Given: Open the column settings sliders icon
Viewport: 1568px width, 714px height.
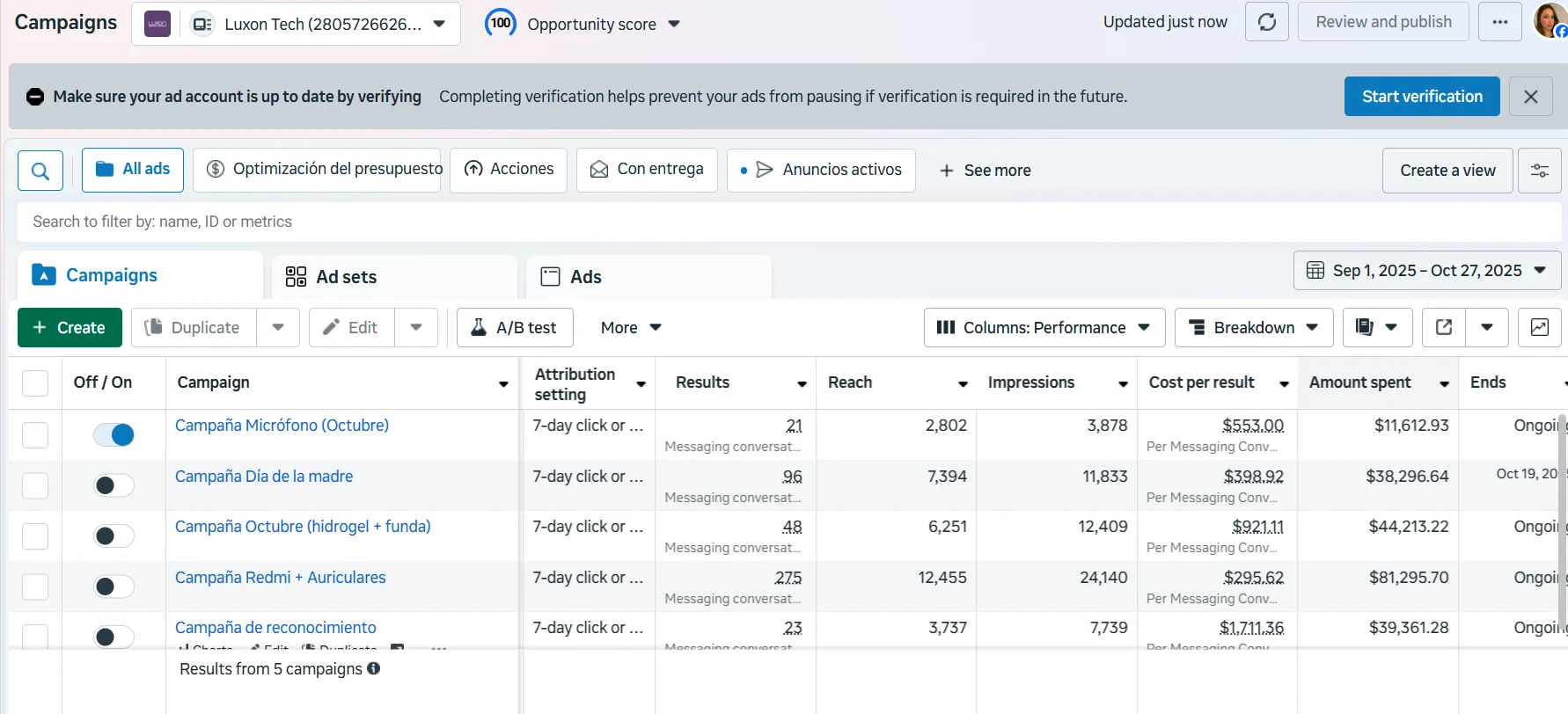Looking at the screenshot, I should point(1539,171).
